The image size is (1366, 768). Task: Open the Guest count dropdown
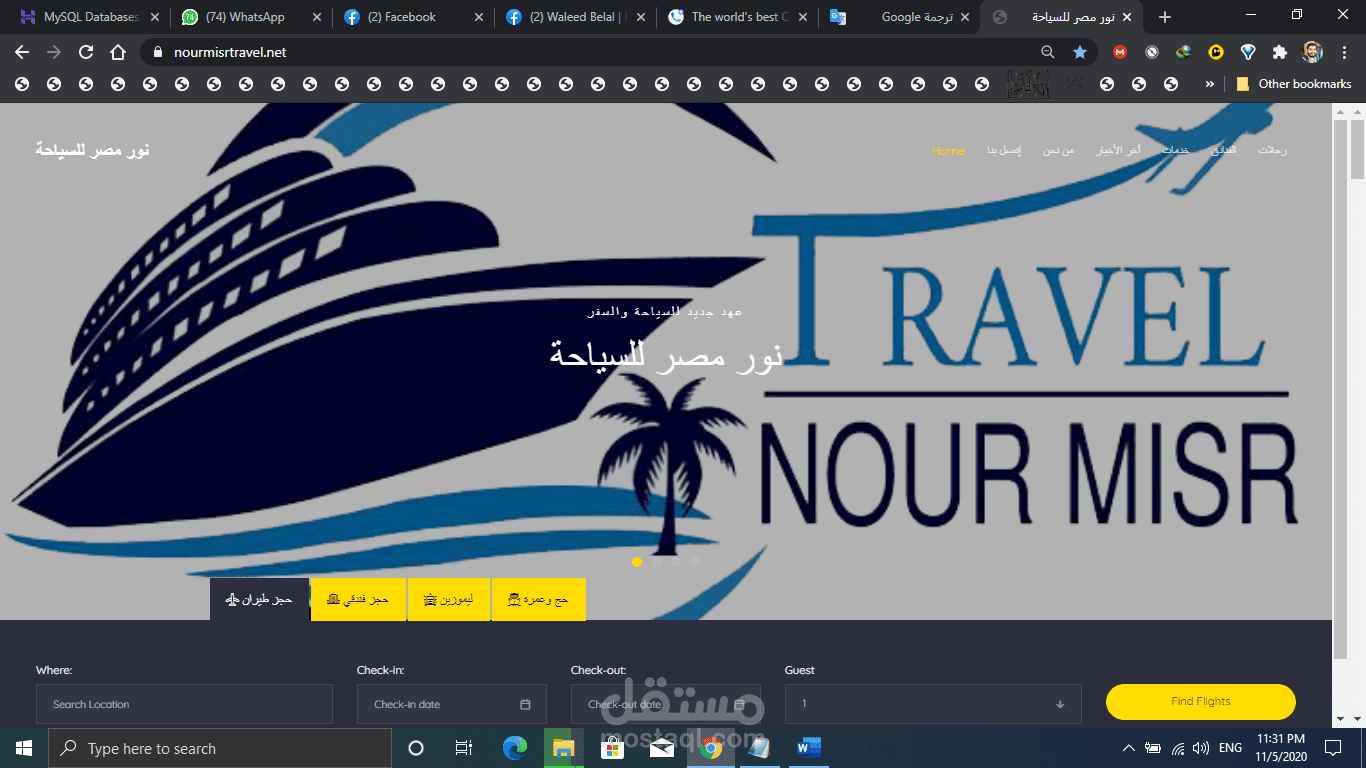(x=933, y=704)
